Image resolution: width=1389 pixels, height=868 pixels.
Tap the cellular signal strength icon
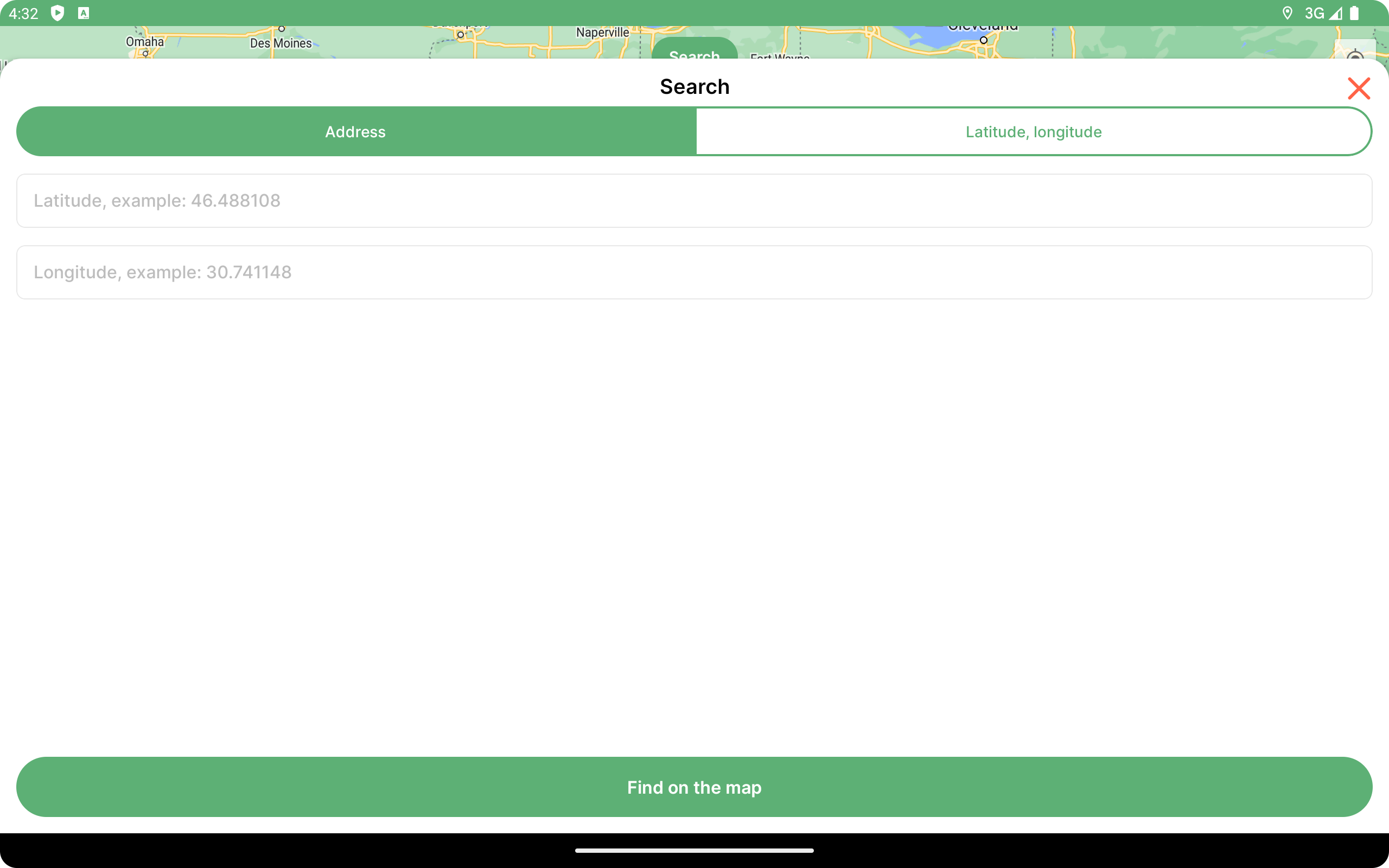click(x=1335, y=13)
